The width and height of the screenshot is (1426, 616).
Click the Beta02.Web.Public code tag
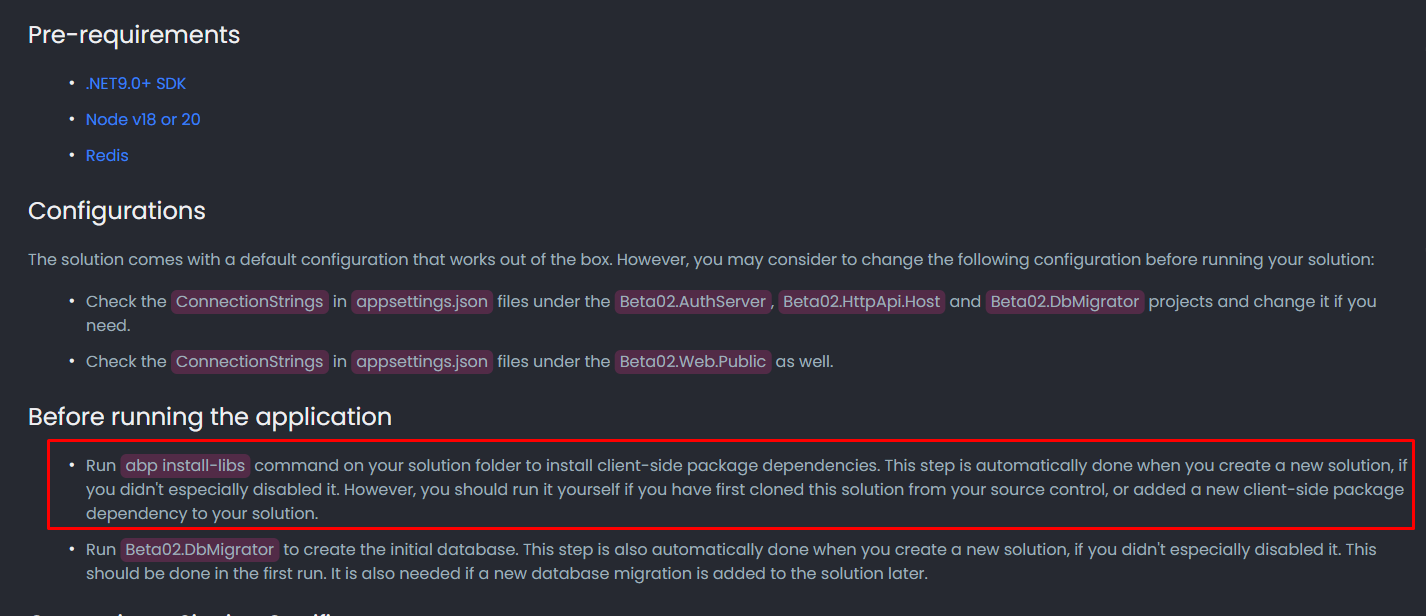tap(692, 362)
